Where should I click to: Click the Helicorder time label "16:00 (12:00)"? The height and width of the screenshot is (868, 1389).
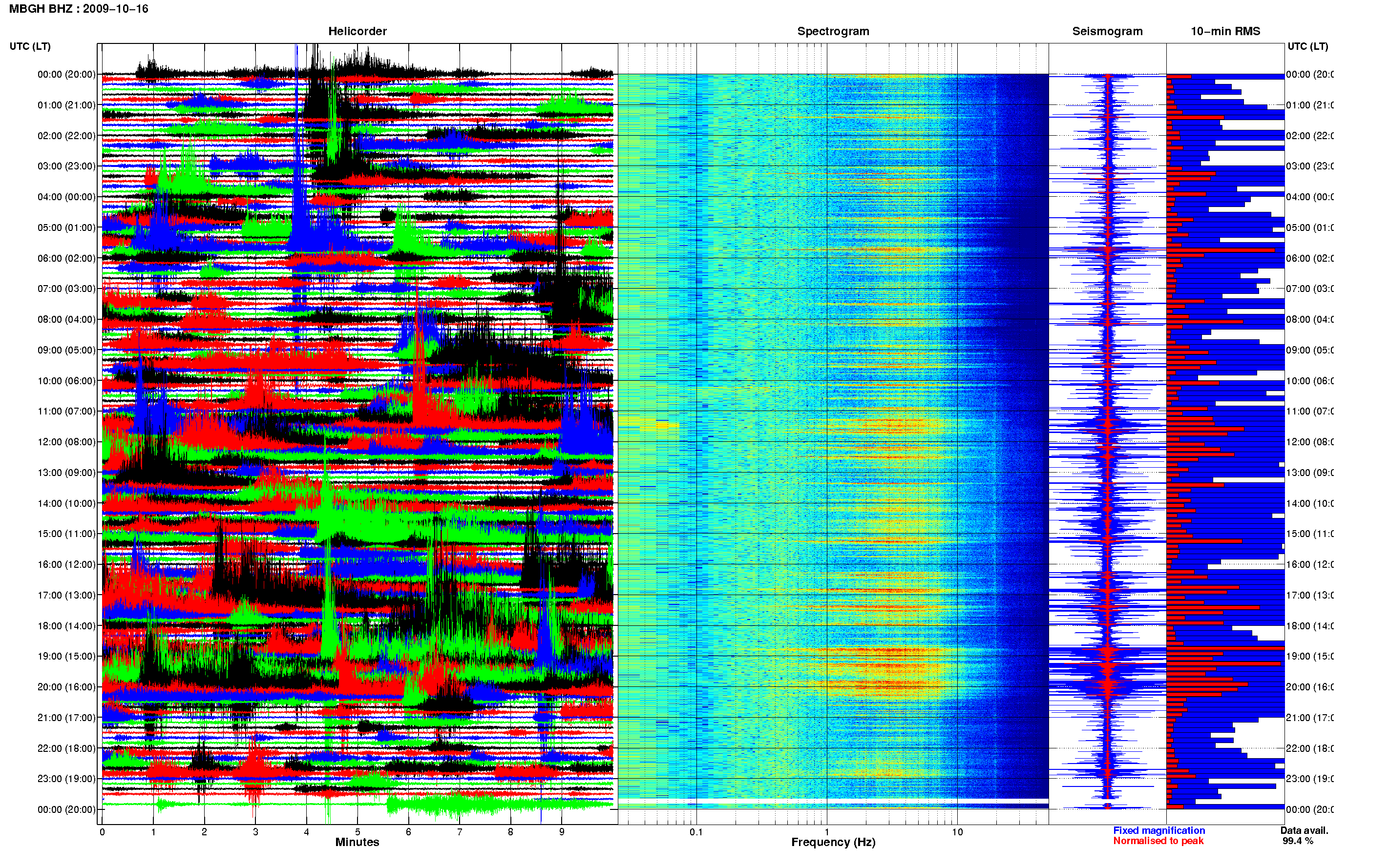point(66,564)
